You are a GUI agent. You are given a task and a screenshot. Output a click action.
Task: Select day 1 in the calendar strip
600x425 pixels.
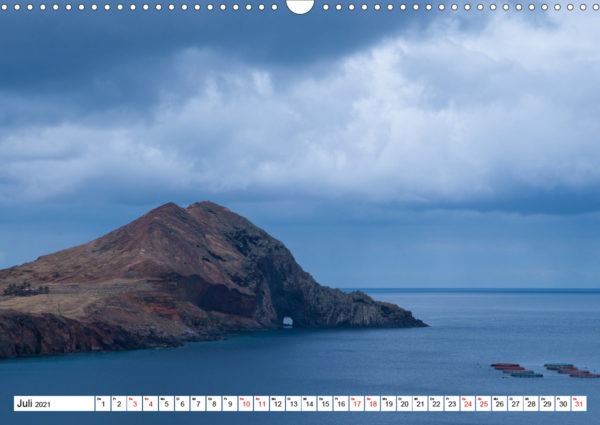pos(103,404)
